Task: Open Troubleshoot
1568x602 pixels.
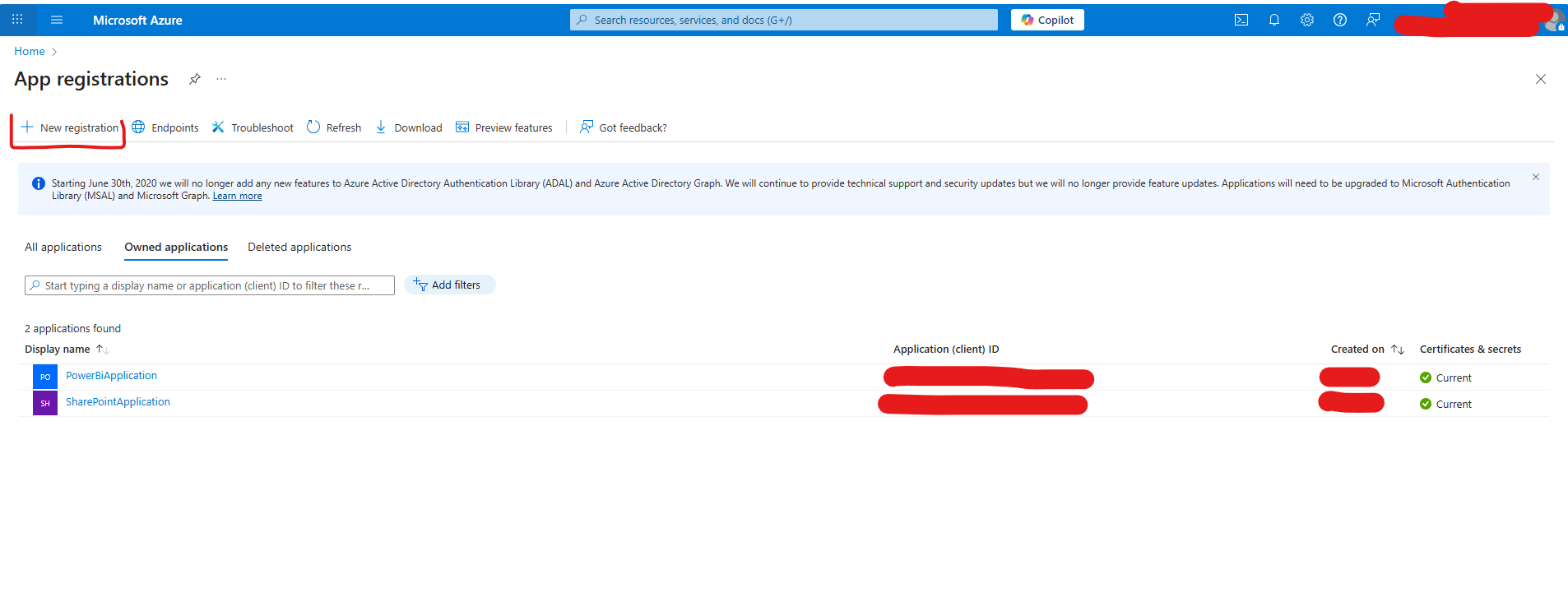Action: 253,127
